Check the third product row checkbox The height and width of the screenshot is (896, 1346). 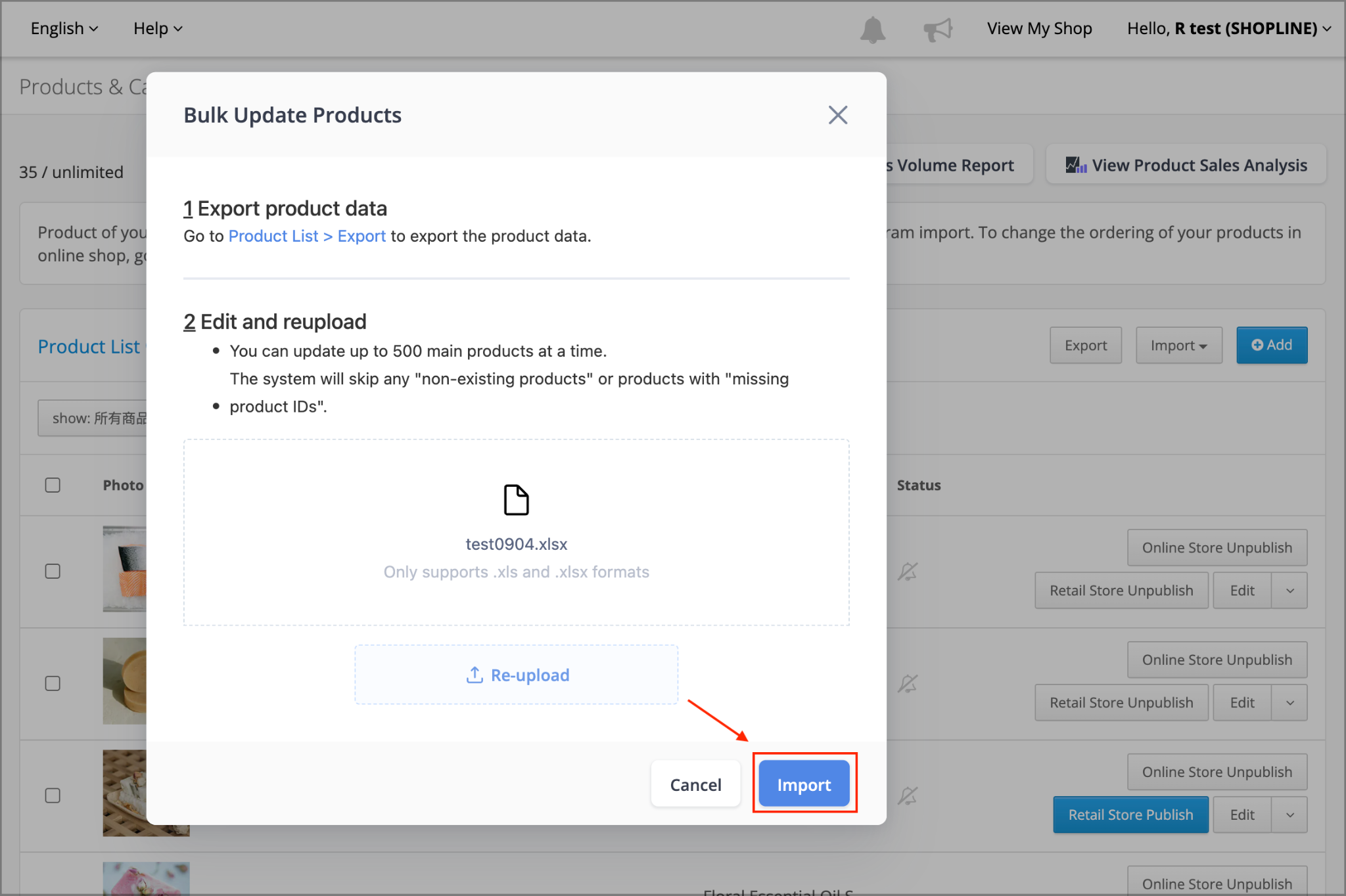click(53, 795)
